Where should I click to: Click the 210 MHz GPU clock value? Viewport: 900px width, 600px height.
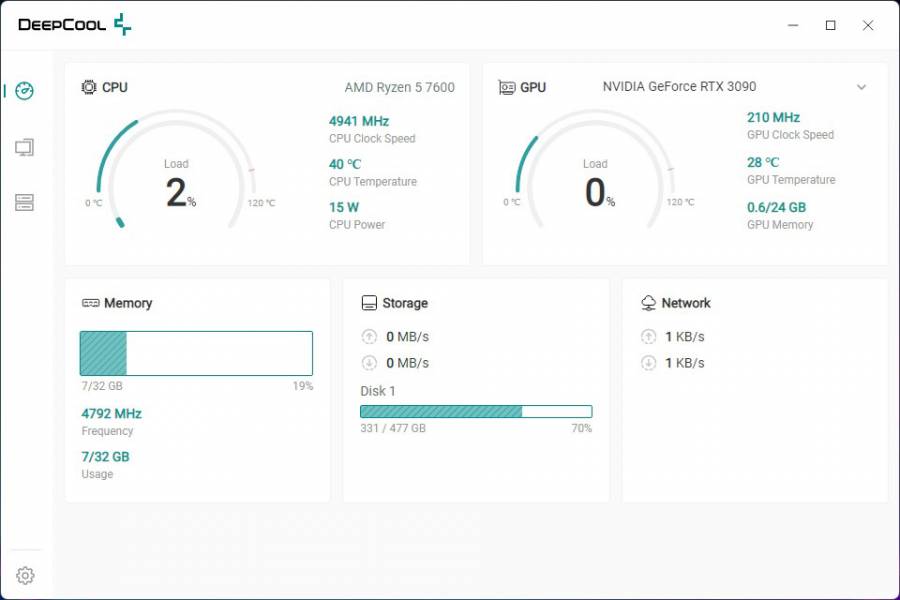tap(773, 118)
